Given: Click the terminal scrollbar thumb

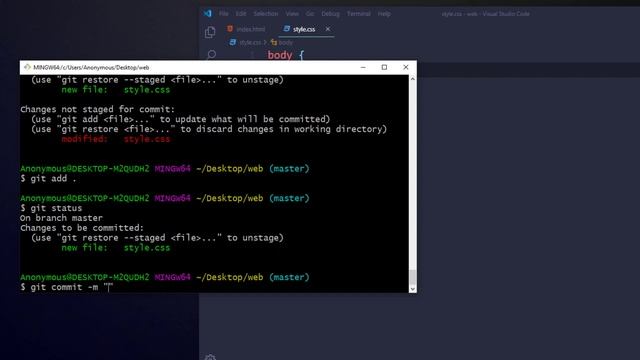Looking at the screenshot, I should pyautogui.click(x=413, y=277).
